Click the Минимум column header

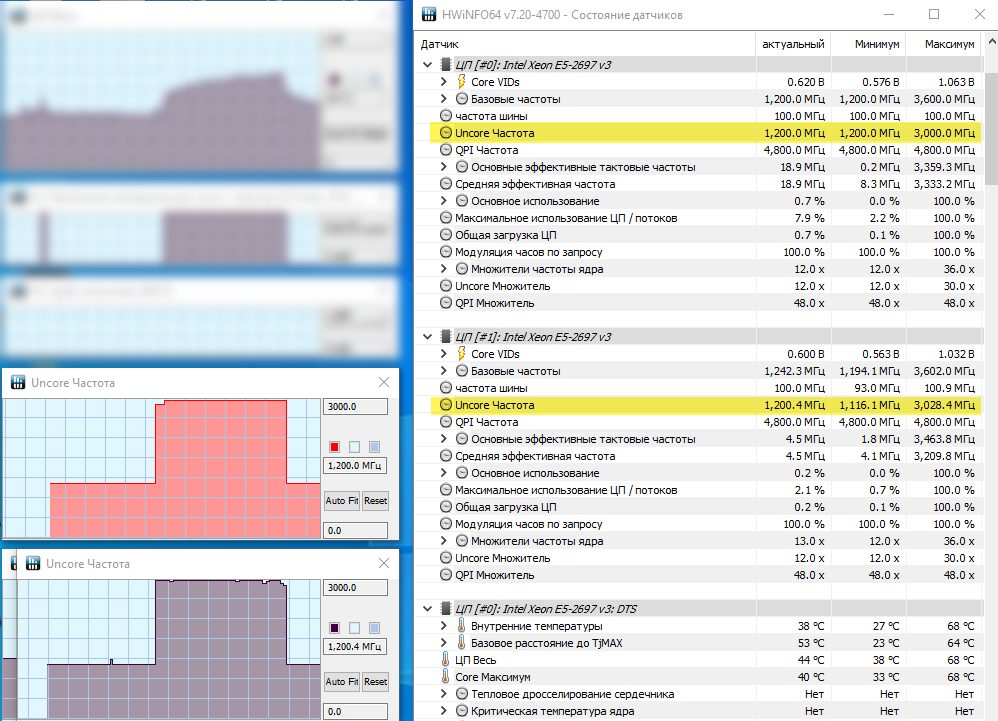pyautogui.click(x=868, y=44)
